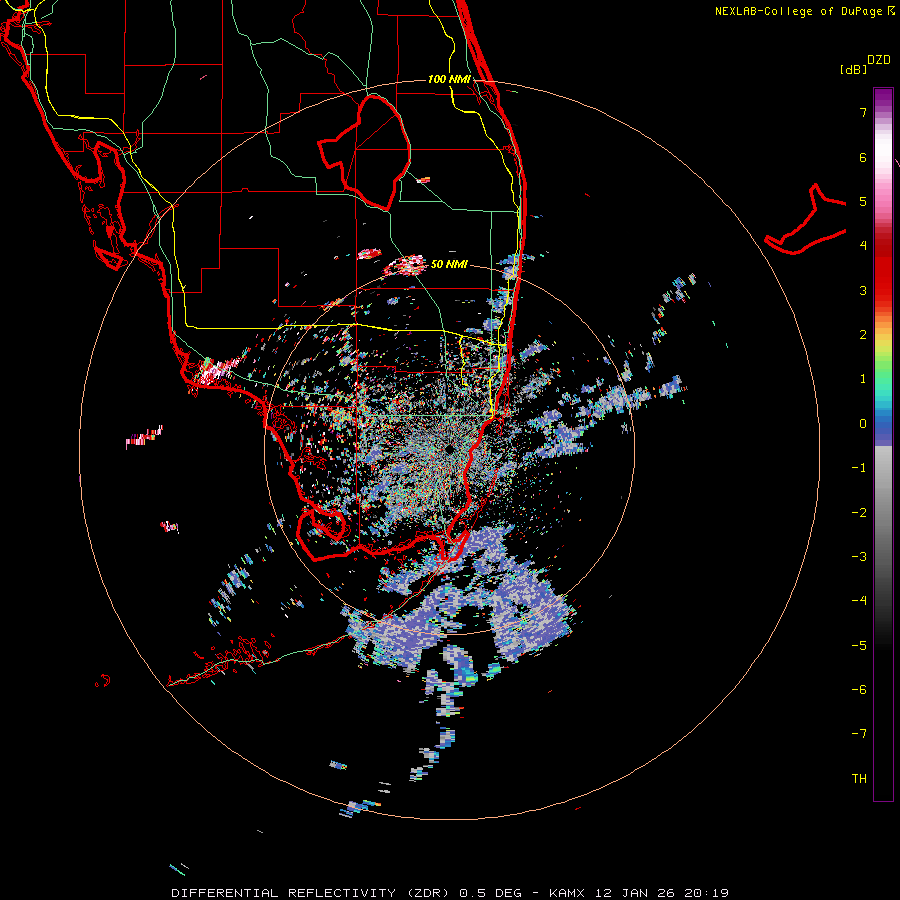This screenshot has width=900, height=900.
Task: Select the 0 scale value
Action: pyautogui.click(x=863, y=424)
